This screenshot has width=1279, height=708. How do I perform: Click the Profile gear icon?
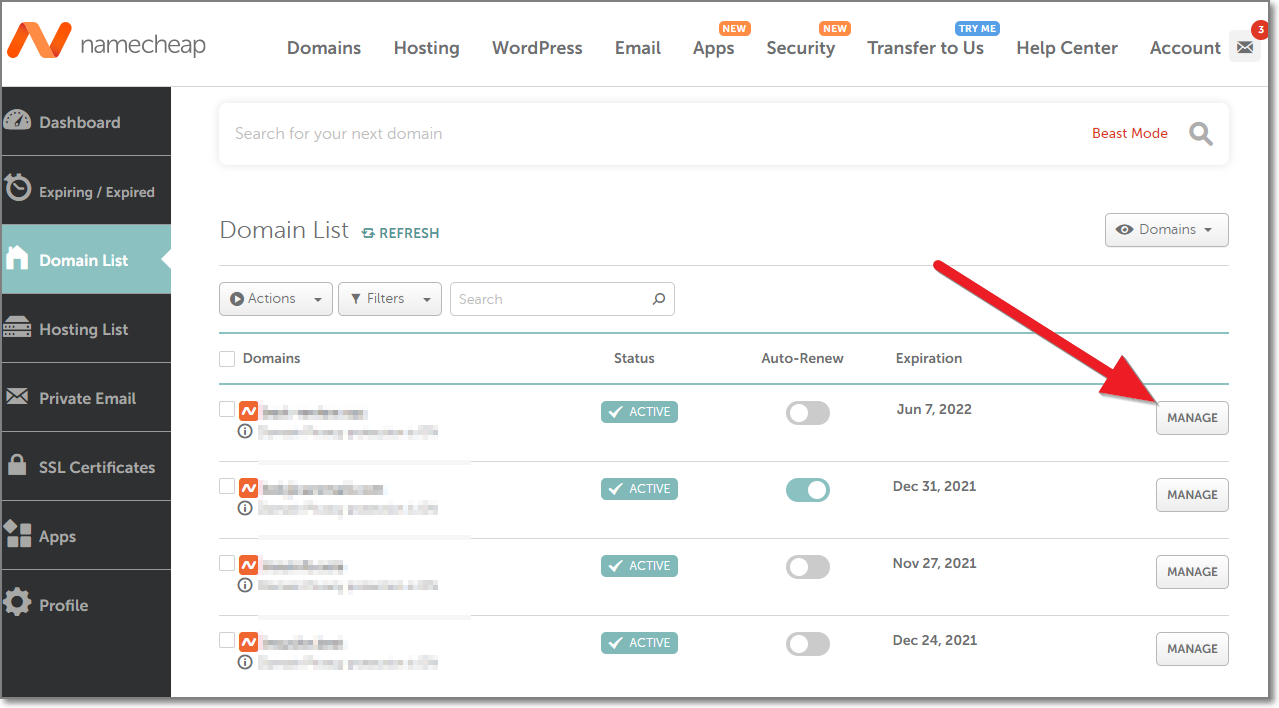(18, 603)
